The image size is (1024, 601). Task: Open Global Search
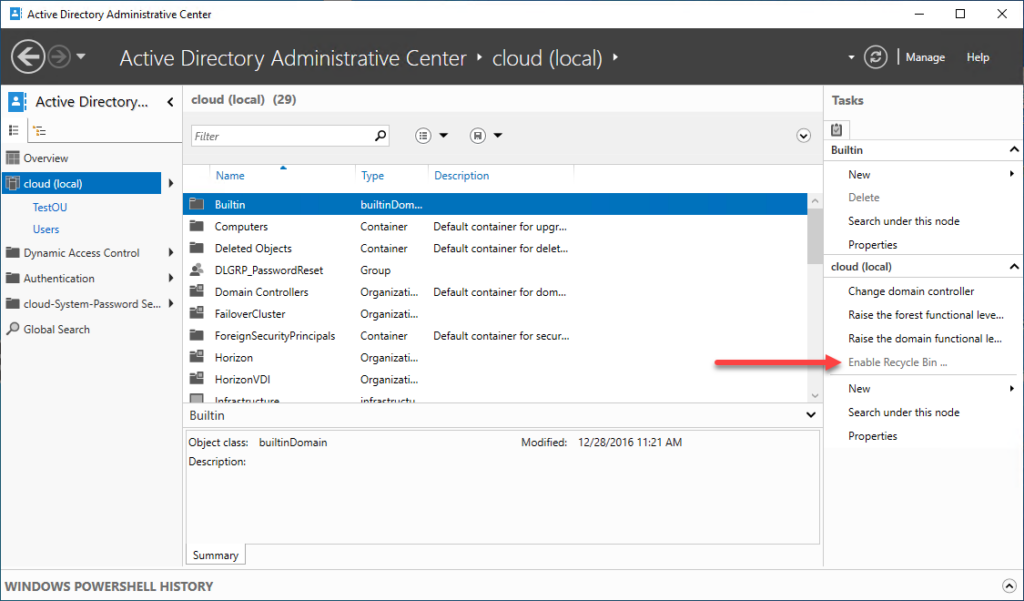(x=56, y=329)
